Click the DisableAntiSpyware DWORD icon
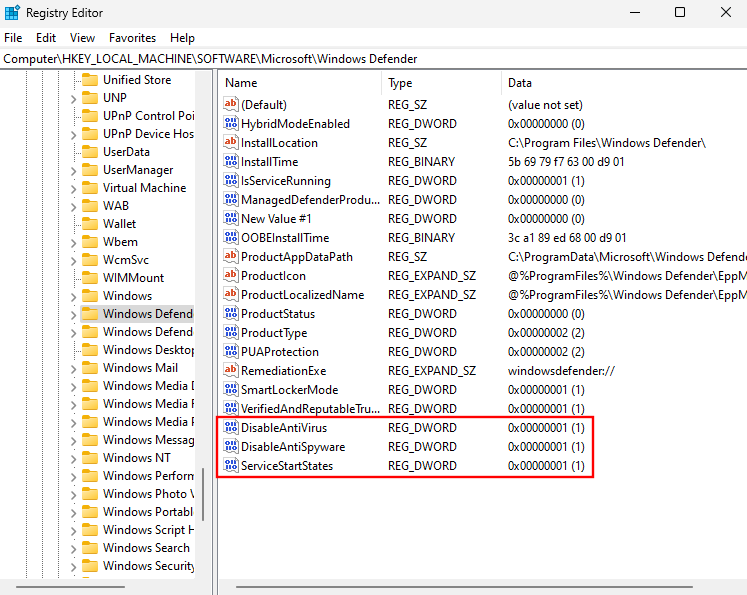747x595 pixels. click(x=231, y=447)
